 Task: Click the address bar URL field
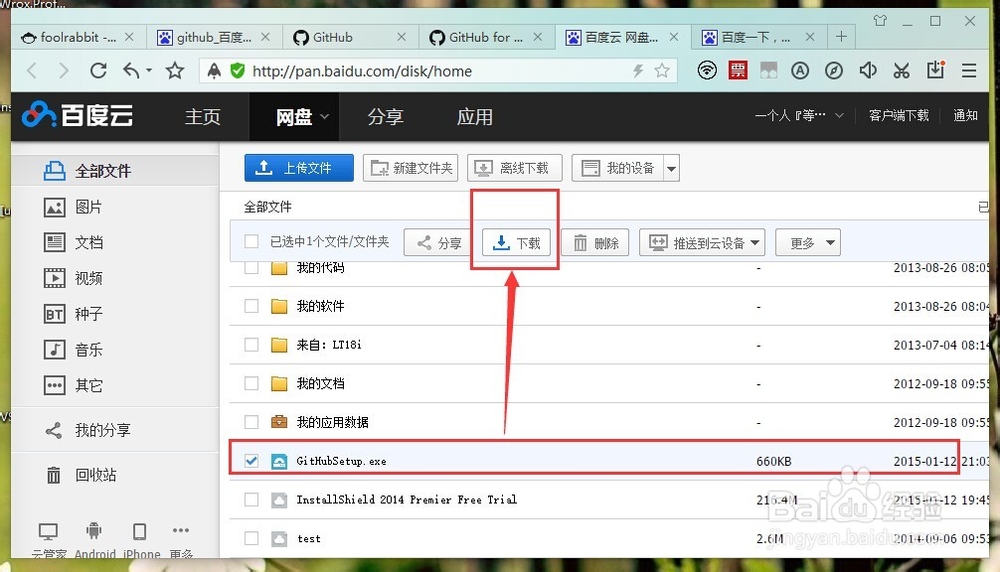437,71
